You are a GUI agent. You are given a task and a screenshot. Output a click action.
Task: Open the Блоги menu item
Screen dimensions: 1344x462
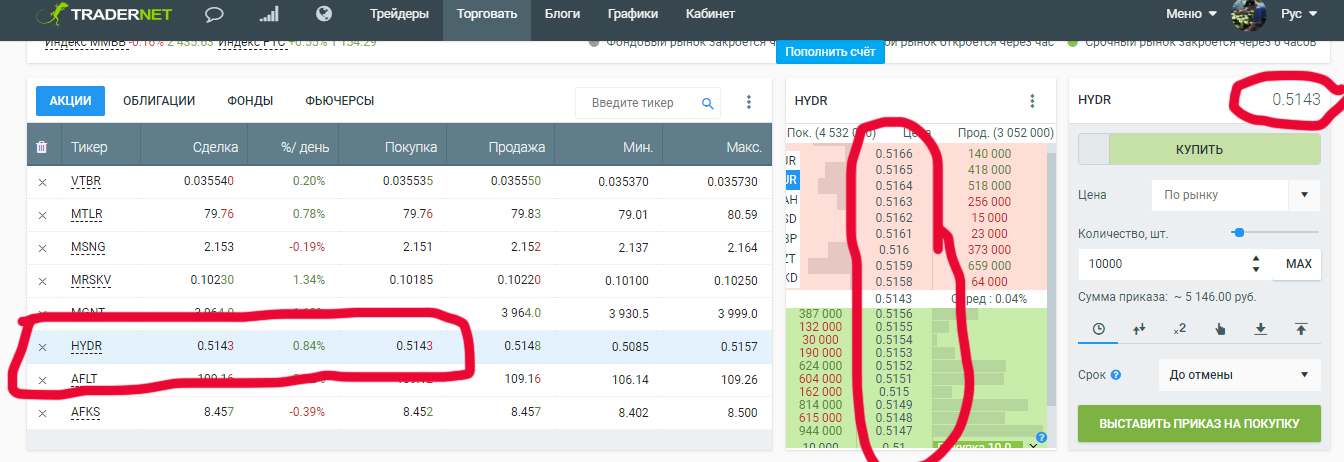tap(562, 14)
